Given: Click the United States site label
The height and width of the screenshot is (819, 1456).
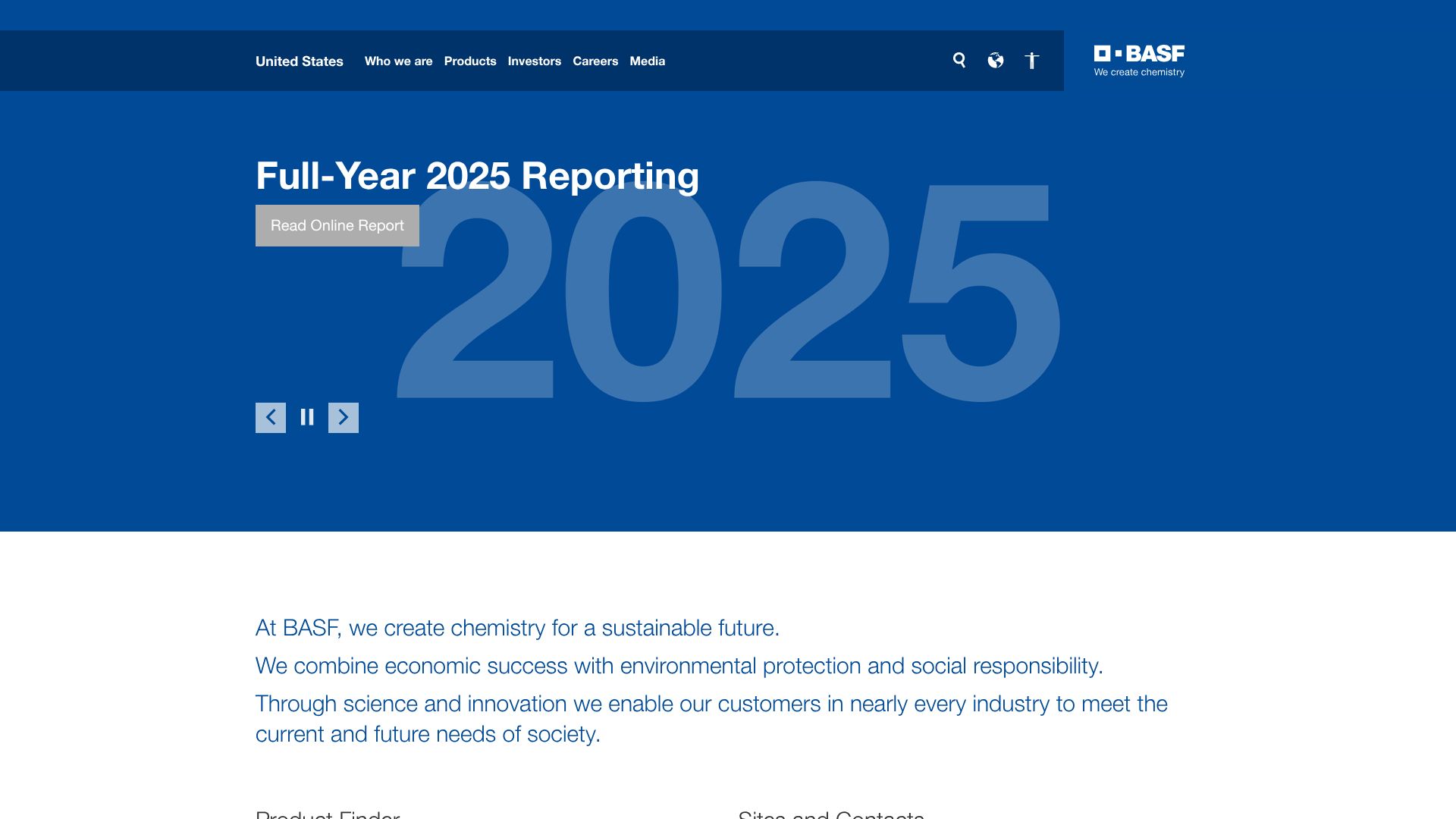Looking at the screenshot, I should pyautogui.click(x=299, y=61).
